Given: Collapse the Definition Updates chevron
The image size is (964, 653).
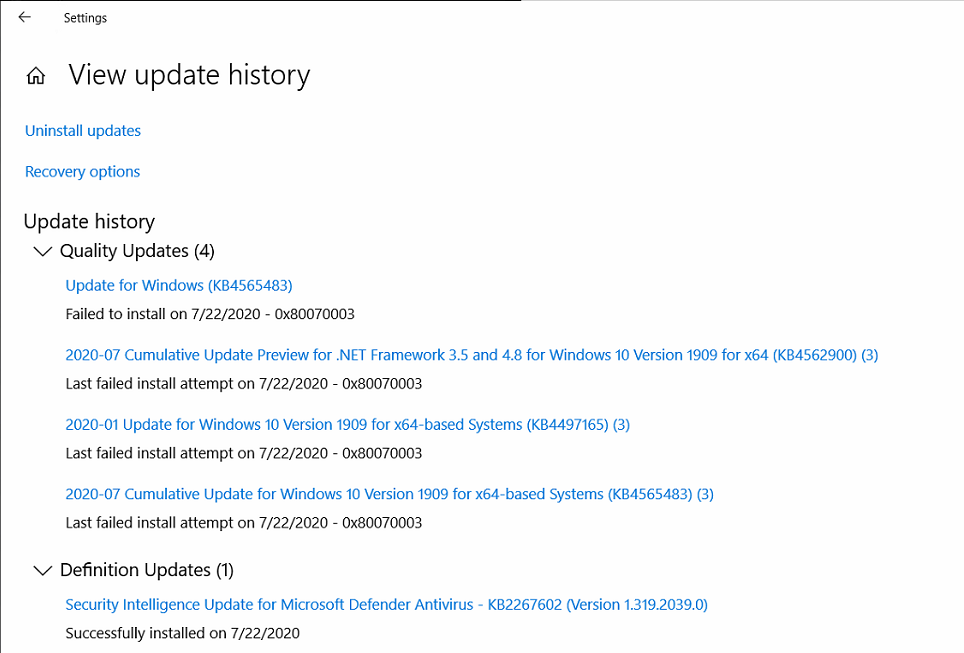Looking at the screenshot, I should pos(42,570).
